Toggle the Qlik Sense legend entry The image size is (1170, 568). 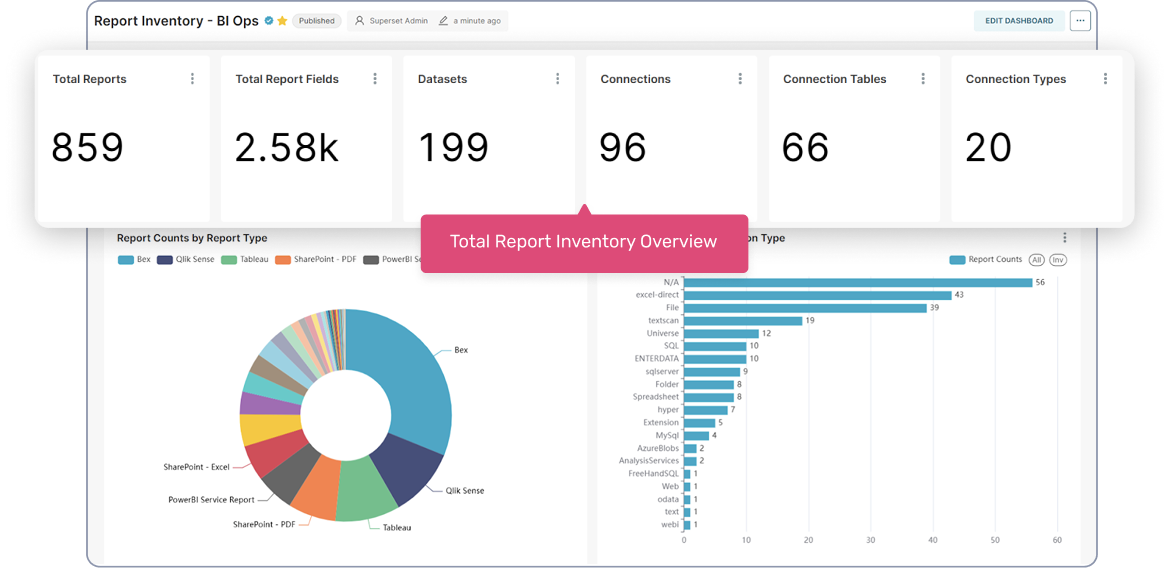(186, 260)
